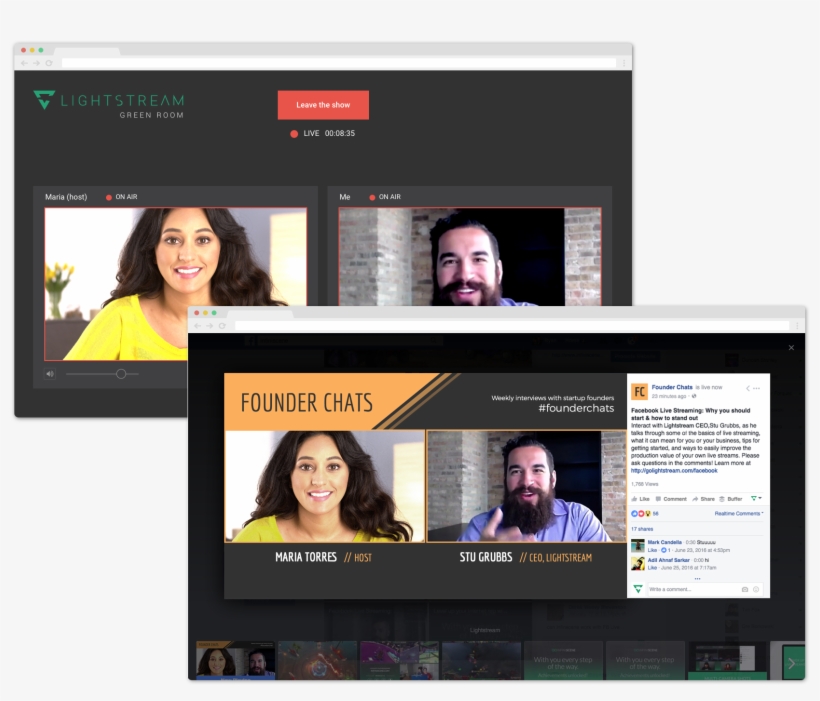Viewport: 820px width, 701px height.
Task: Click the Me video feed in Green Room
Action: coord(470,257)
